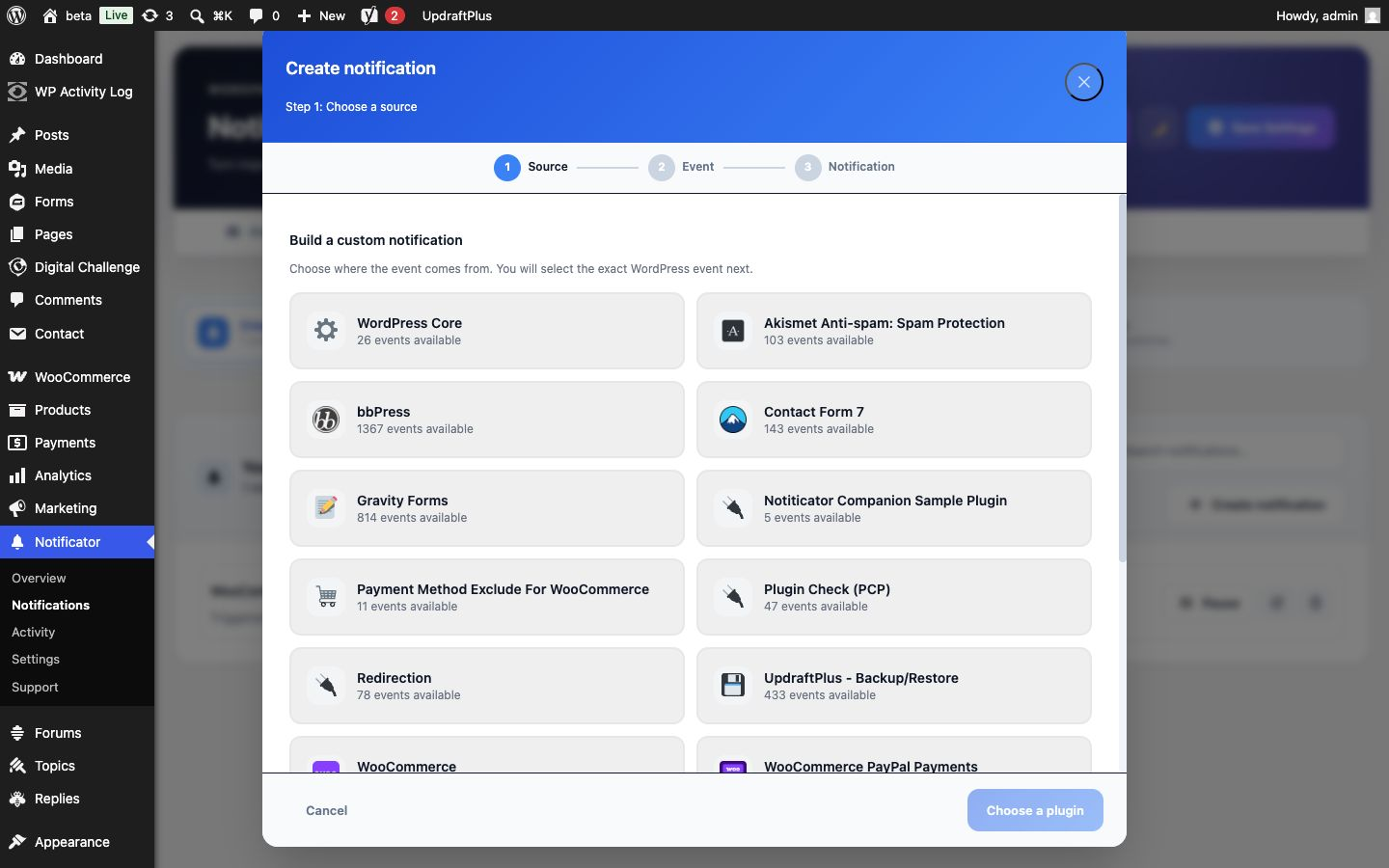The width and height of the screenshot is (1389, 868).
Task: Click the updates icon showing 3
Action: [x=150, y=15]
